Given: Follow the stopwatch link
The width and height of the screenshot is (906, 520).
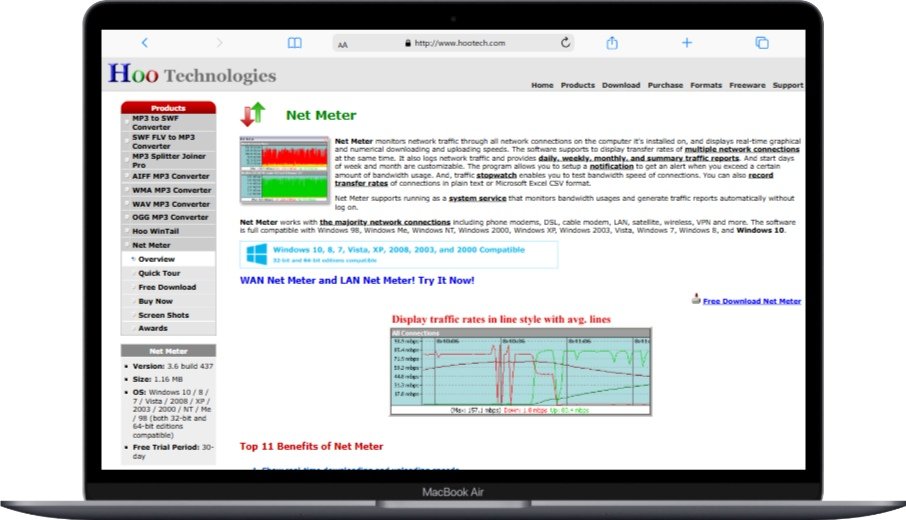Looking at the screenshot, I should pos(496,175).
